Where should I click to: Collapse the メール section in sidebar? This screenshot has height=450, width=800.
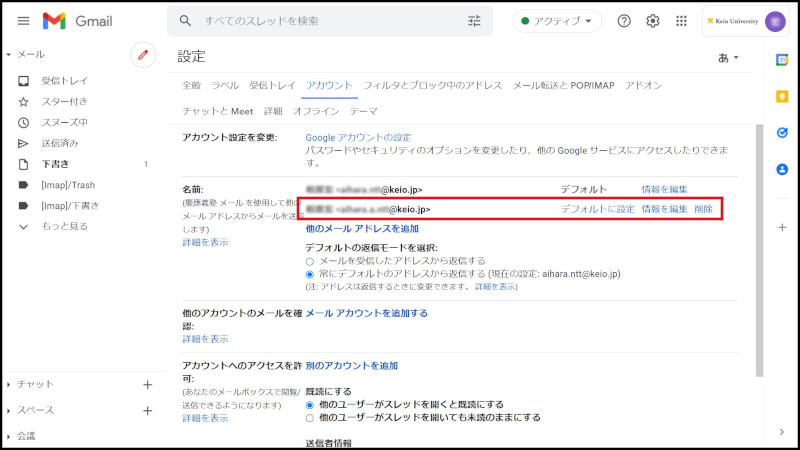click(x=8, y=54)
